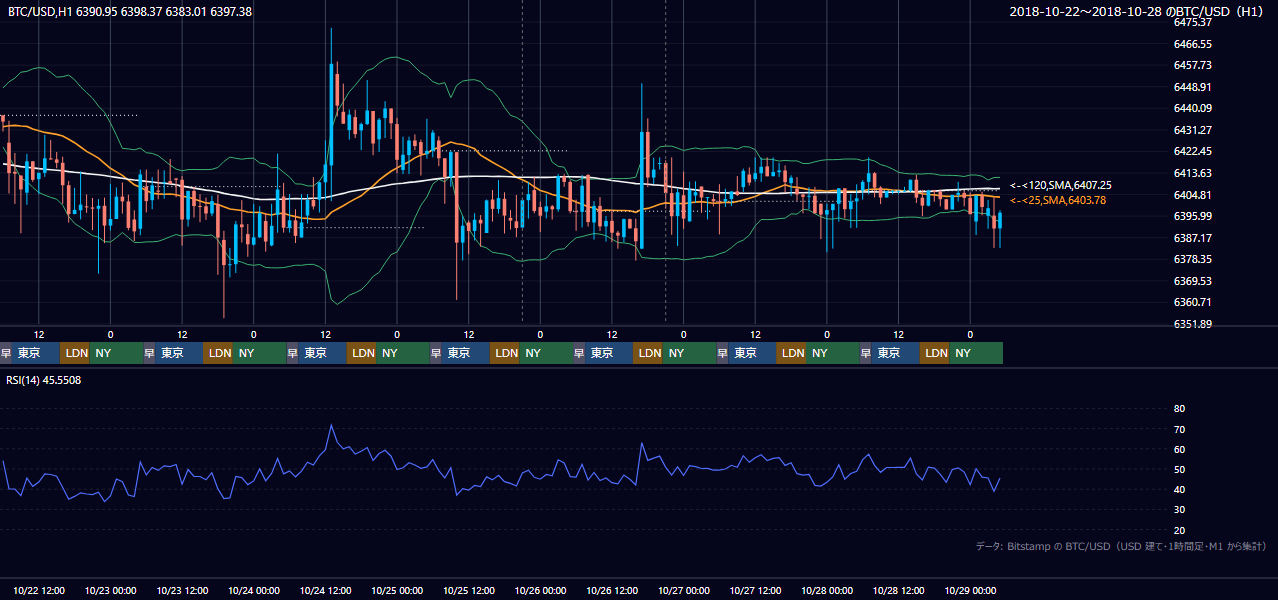
Task: Click price axis label 6360.71
Action: pyautogui.click(x=1193, y=302)
